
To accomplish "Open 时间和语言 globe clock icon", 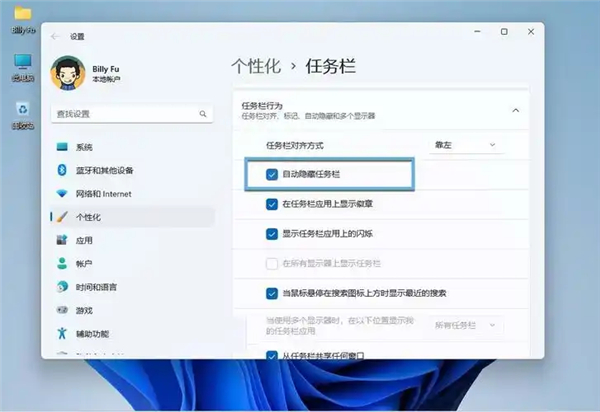I will (x=62, y=287).
